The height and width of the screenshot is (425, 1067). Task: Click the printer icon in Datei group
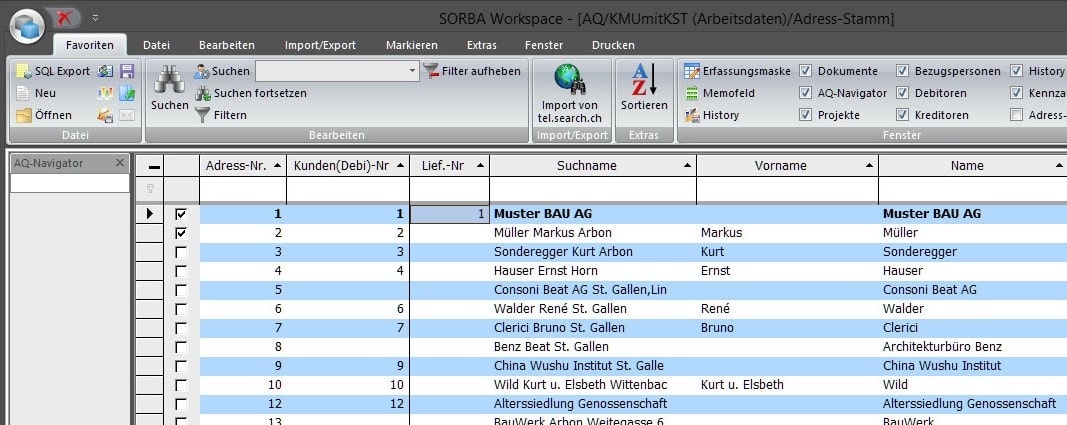(x=105, y=115)
